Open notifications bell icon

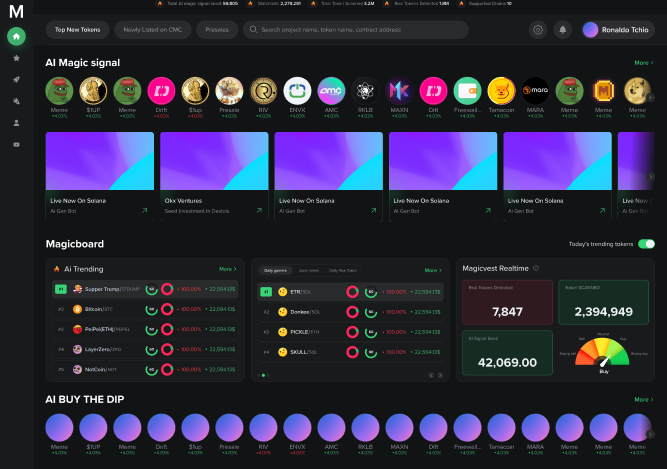pos(562,30)
